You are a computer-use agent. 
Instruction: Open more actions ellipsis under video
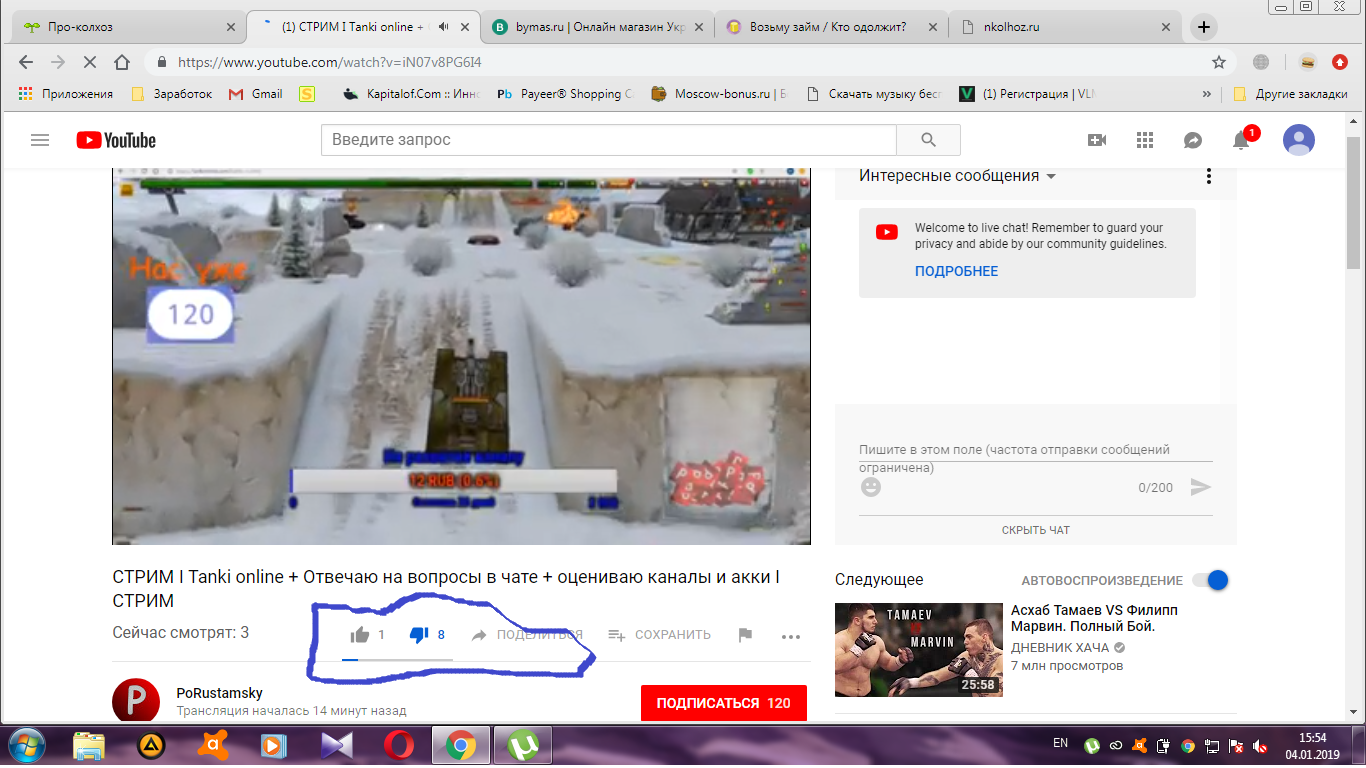point(791,636)
